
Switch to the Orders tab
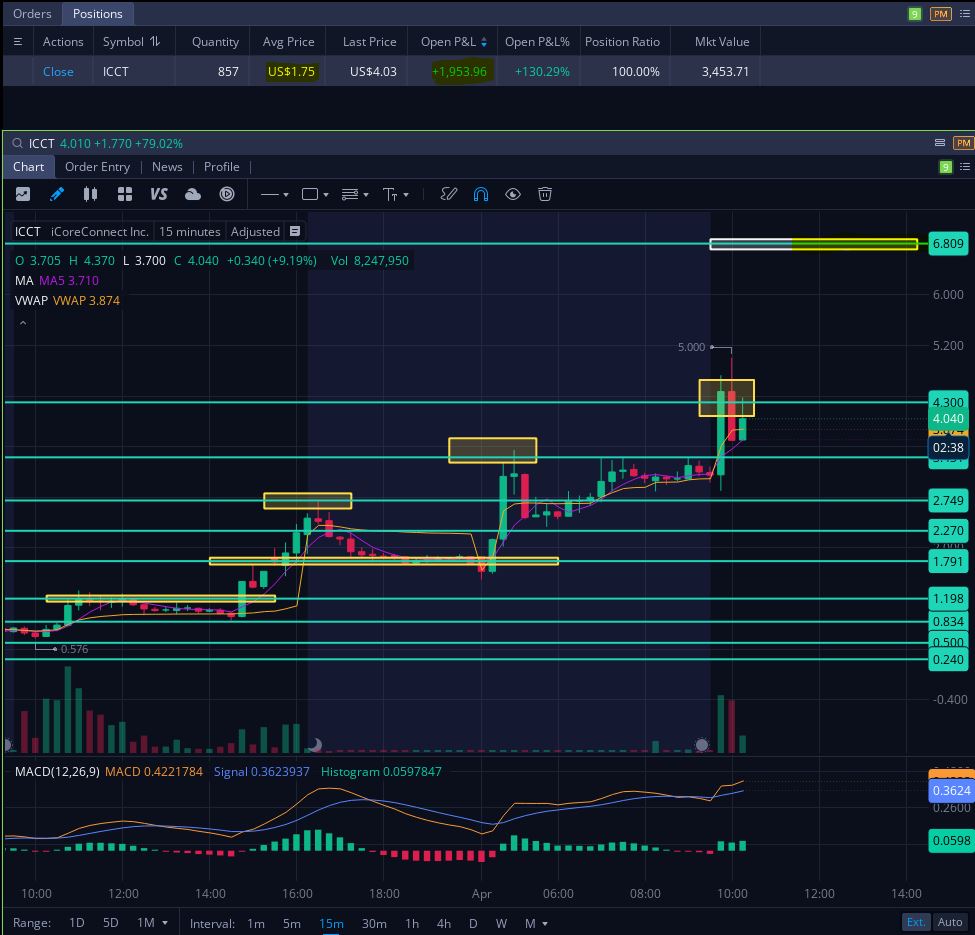pyautogui.click(x=32, y=14)
